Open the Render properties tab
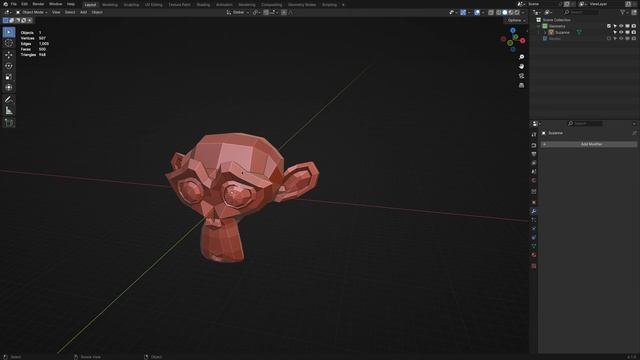This screenshot has width=640, height=360. pyautogui.click(x=533, y=145)
